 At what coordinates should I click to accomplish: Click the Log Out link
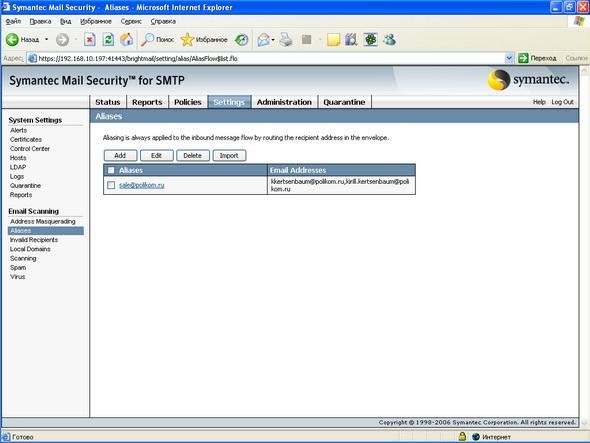[x=562, y=102]
